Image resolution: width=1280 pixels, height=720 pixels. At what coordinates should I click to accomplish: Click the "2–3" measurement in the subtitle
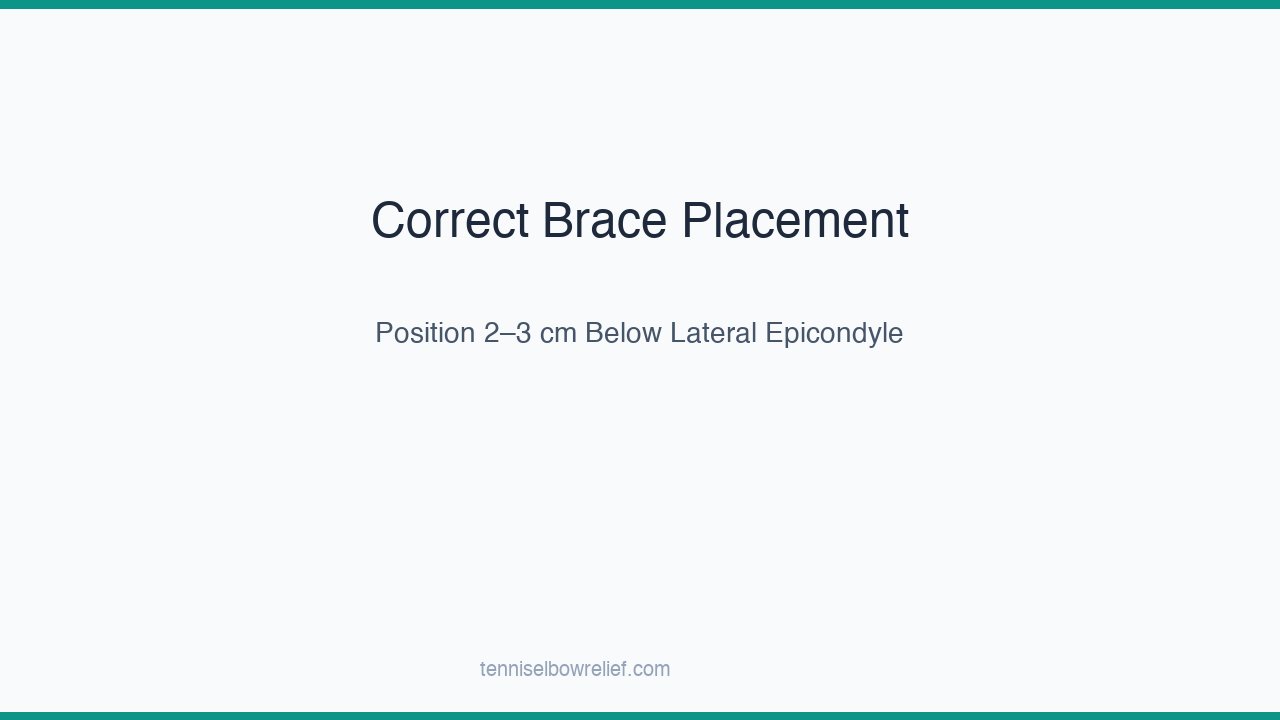[x=507, y=333]
